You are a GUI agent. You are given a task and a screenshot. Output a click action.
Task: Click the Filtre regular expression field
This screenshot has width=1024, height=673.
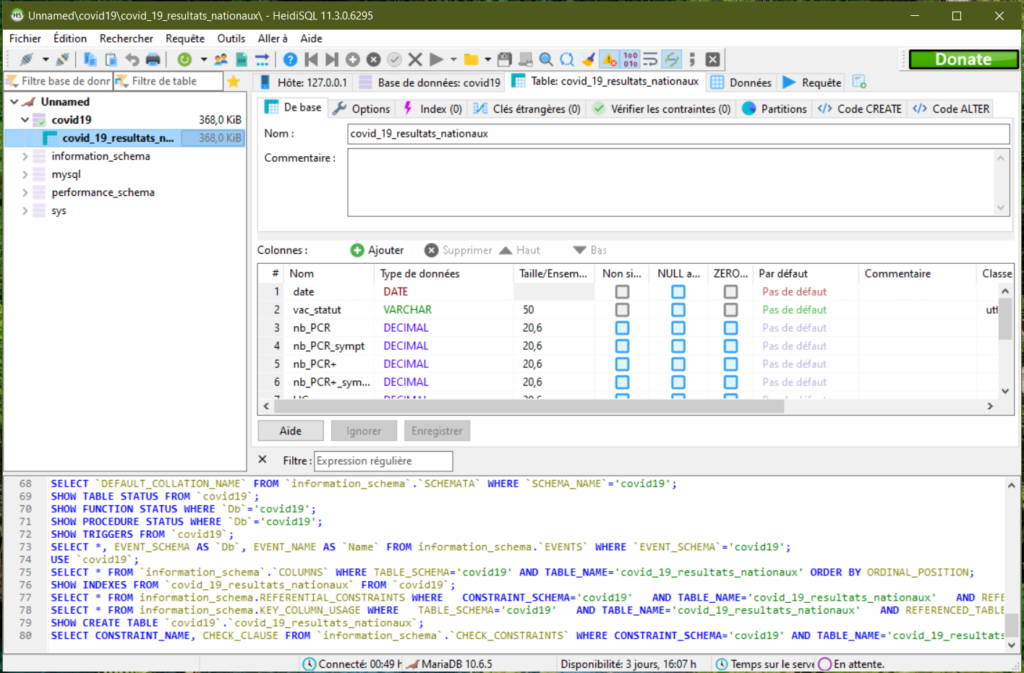[x=383, y=461]
